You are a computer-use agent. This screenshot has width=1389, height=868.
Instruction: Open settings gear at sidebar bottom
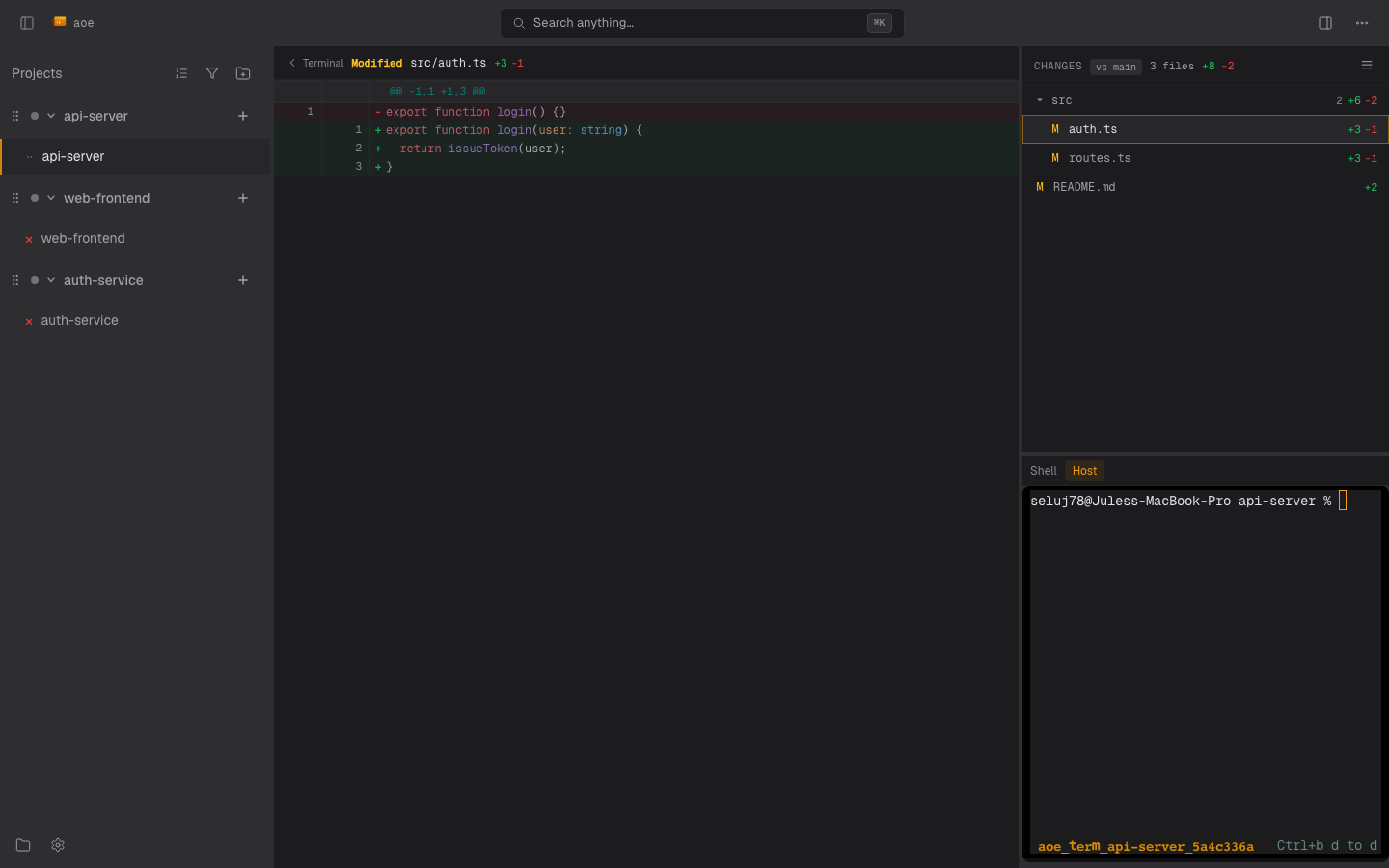coord(58,845)
